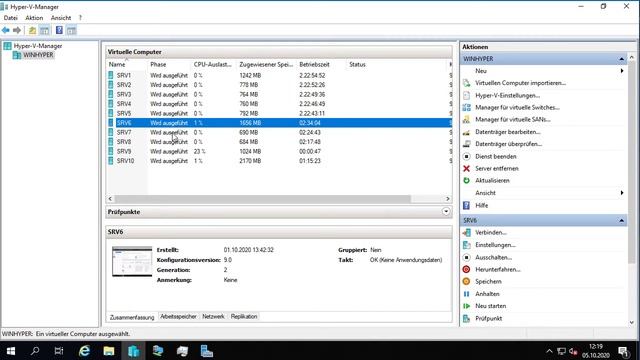Expand the Neu submenu arrow
Viewport: 640px width, 360px height.
622,71
